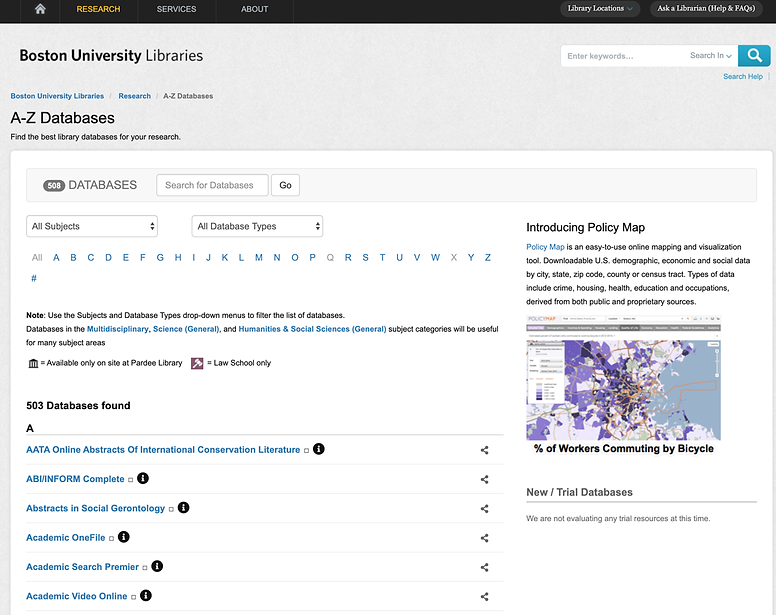Image resolution: width=776 pixels, height=615 pixels.
Task: Open info icon for ABI/INFORM Complete
Action: (x=143, y=478)
